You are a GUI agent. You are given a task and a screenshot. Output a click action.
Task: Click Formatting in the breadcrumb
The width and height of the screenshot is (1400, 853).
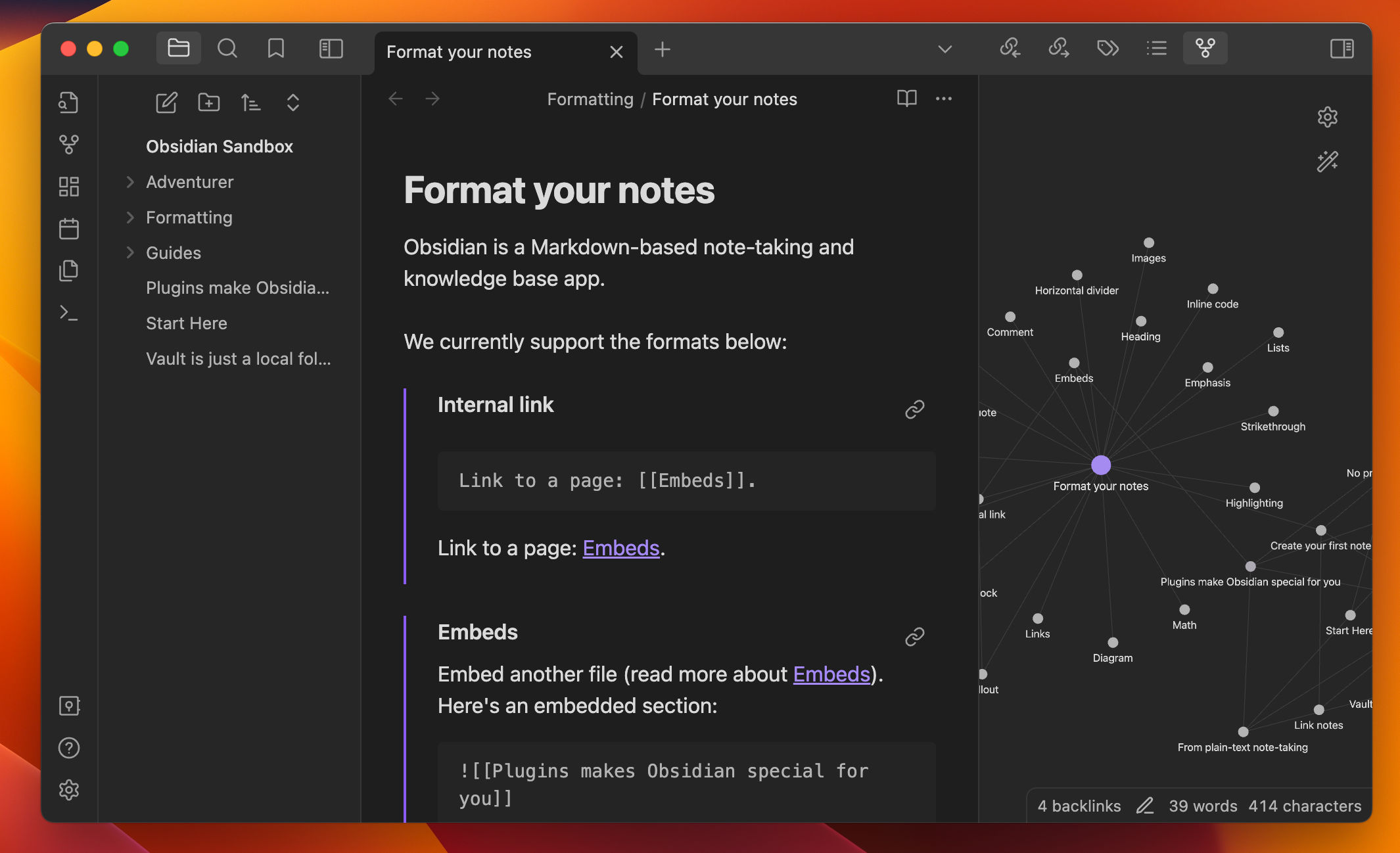(x=590, y=99)
